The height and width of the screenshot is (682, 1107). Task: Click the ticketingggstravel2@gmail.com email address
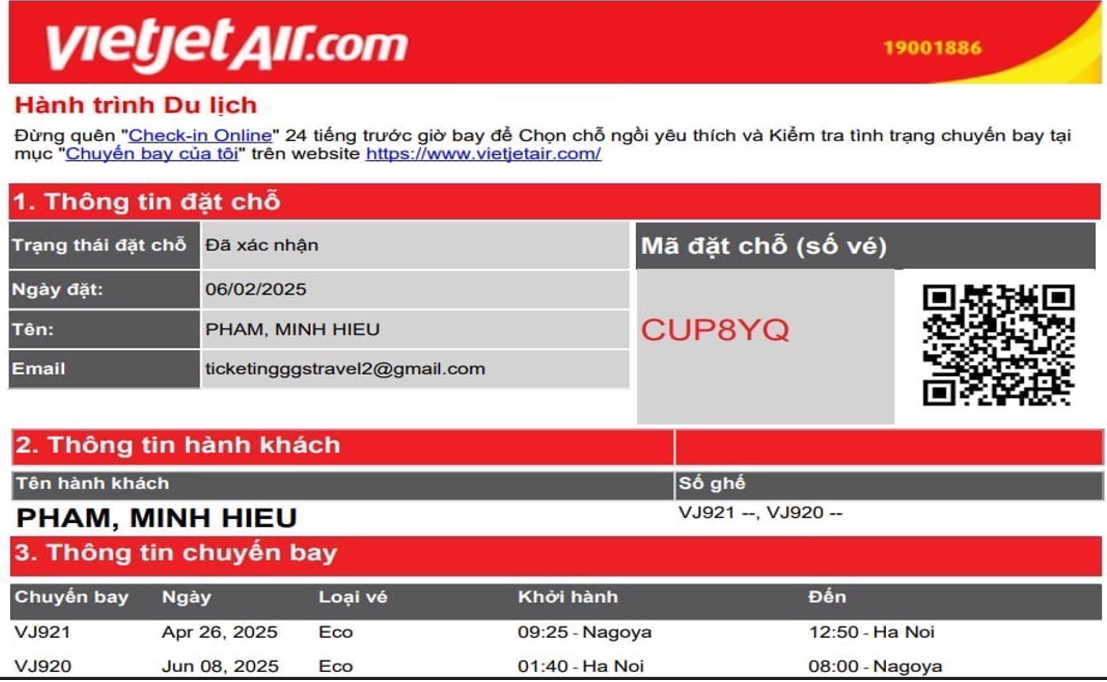coord(345,369)
